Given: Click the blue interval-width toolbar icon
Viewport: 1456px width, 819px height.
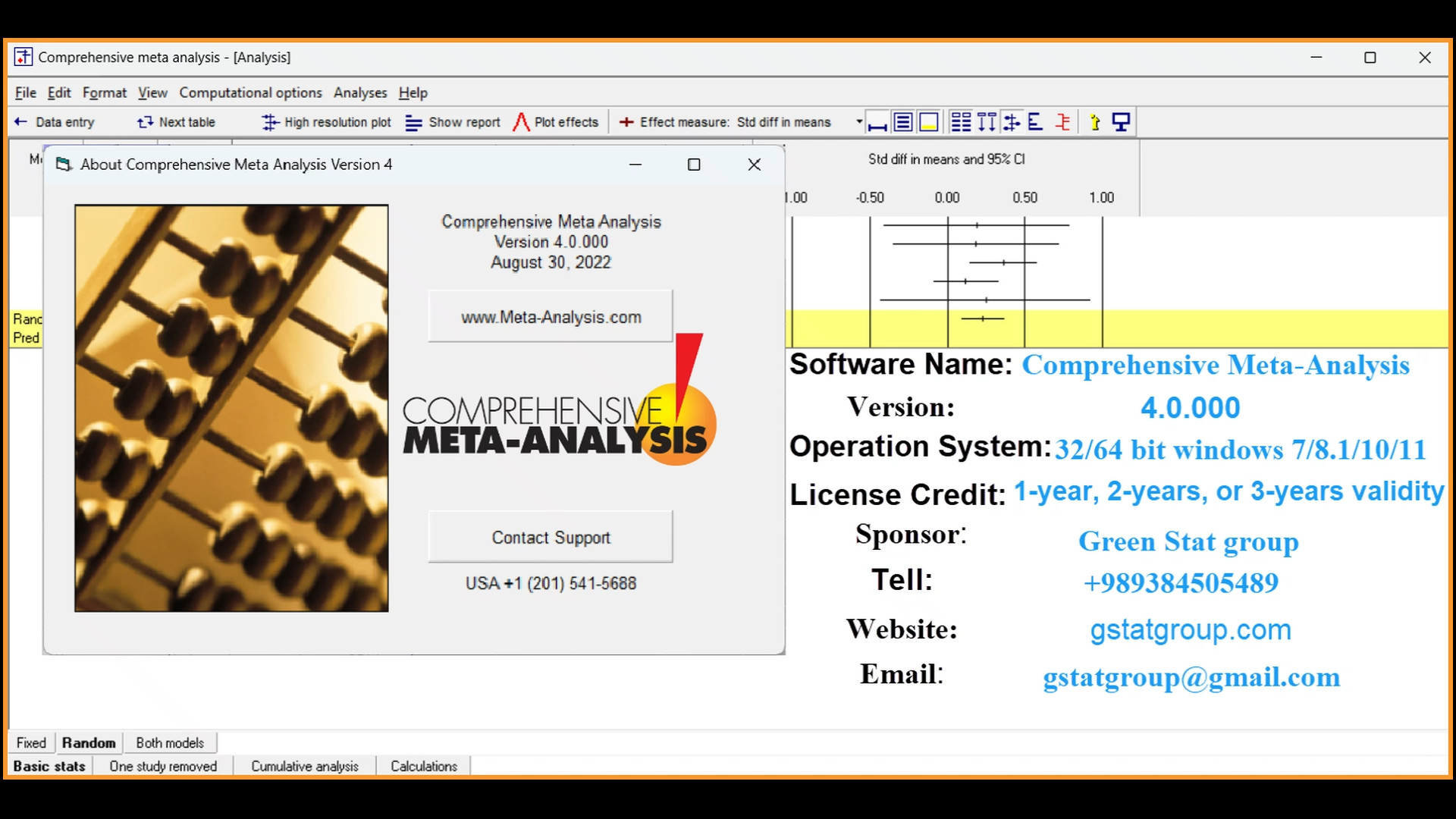Looking at the screenshot, I should [x=877, y=123].
